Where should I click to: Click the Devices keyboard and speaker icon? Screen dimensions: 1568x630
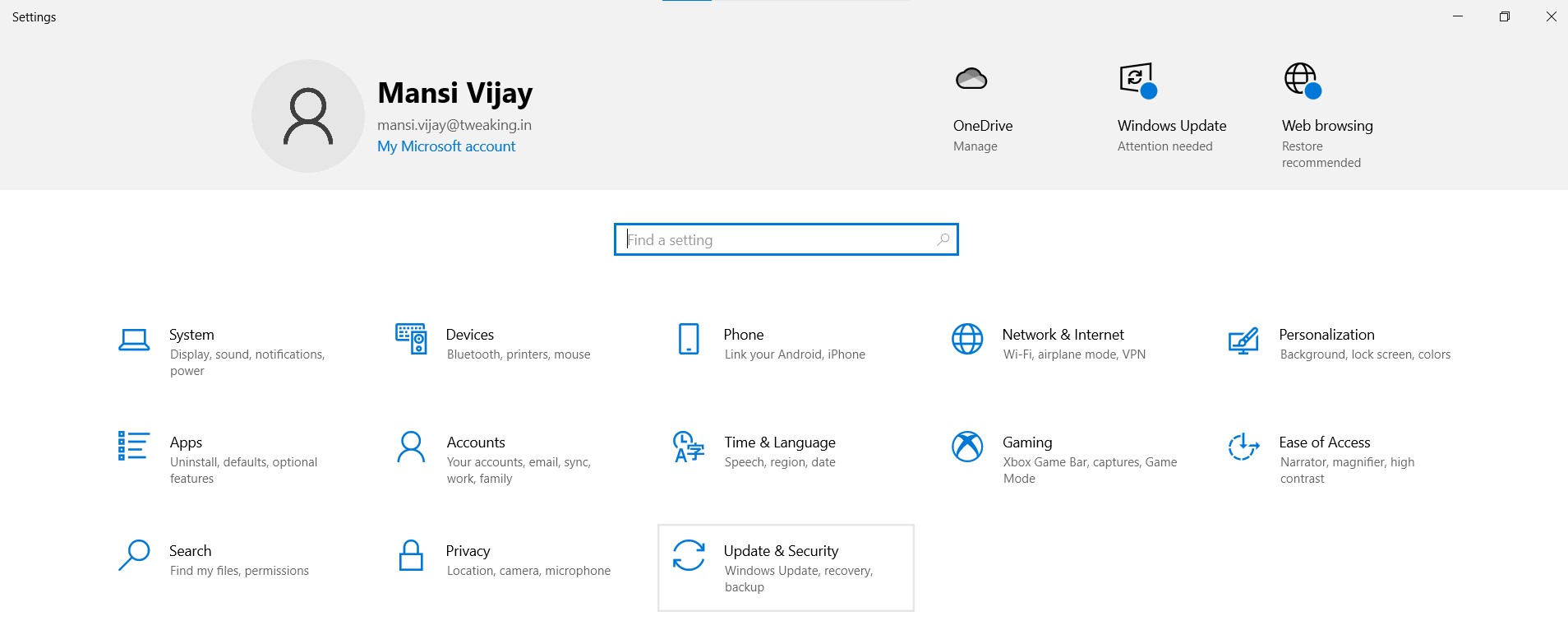click(x=411, y=338)
